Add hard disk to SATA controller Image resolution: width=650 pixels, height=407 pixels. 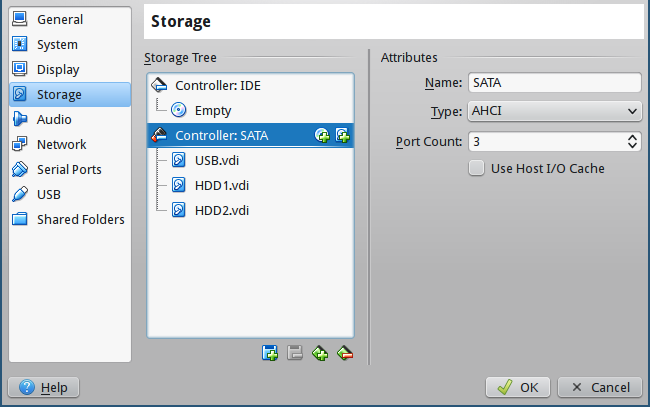[342, 136]
